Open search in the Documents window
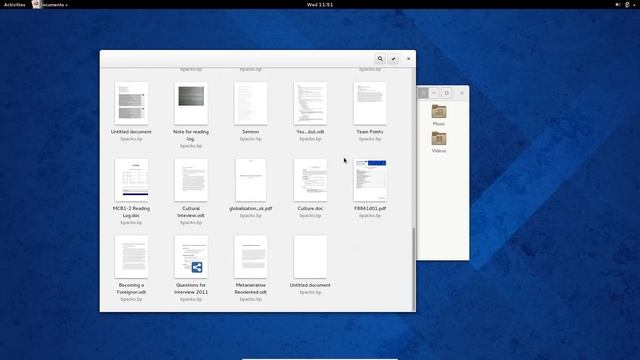 pyautogui.click(x=380, y=59)
